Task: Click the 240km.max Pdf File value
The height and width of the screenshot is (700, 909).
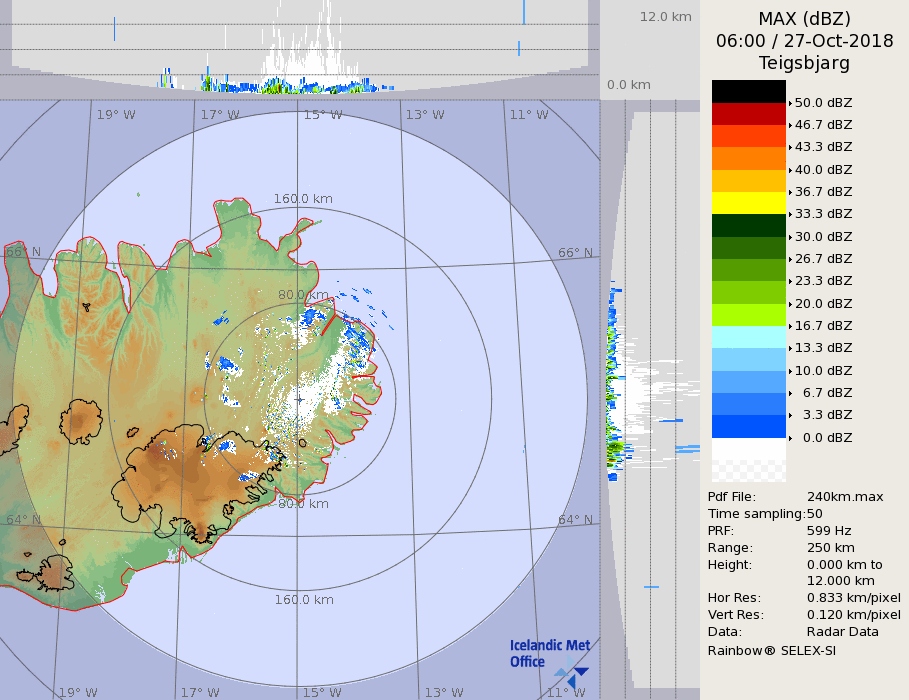Action: (x=845, y=497)
